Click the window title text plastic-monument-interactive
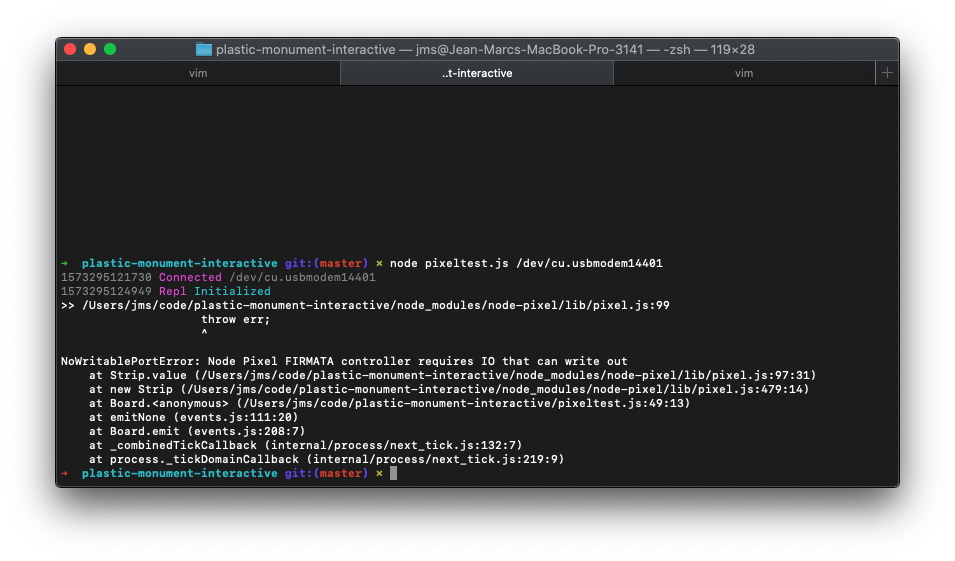Image resolution: width=955 pixels, height=561 pixels. pos(306,49)
